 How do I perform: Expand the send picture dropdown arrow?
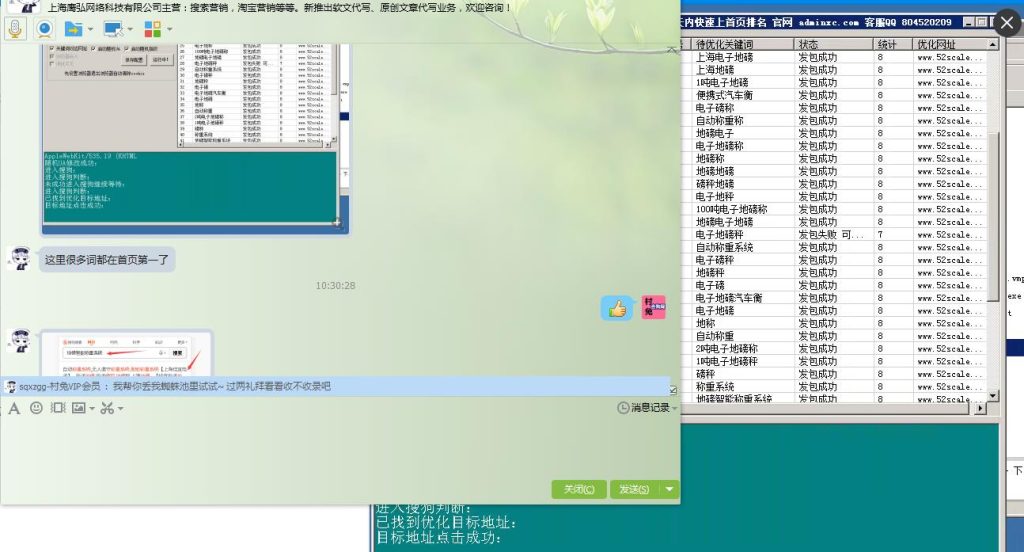tap(92, 408)
